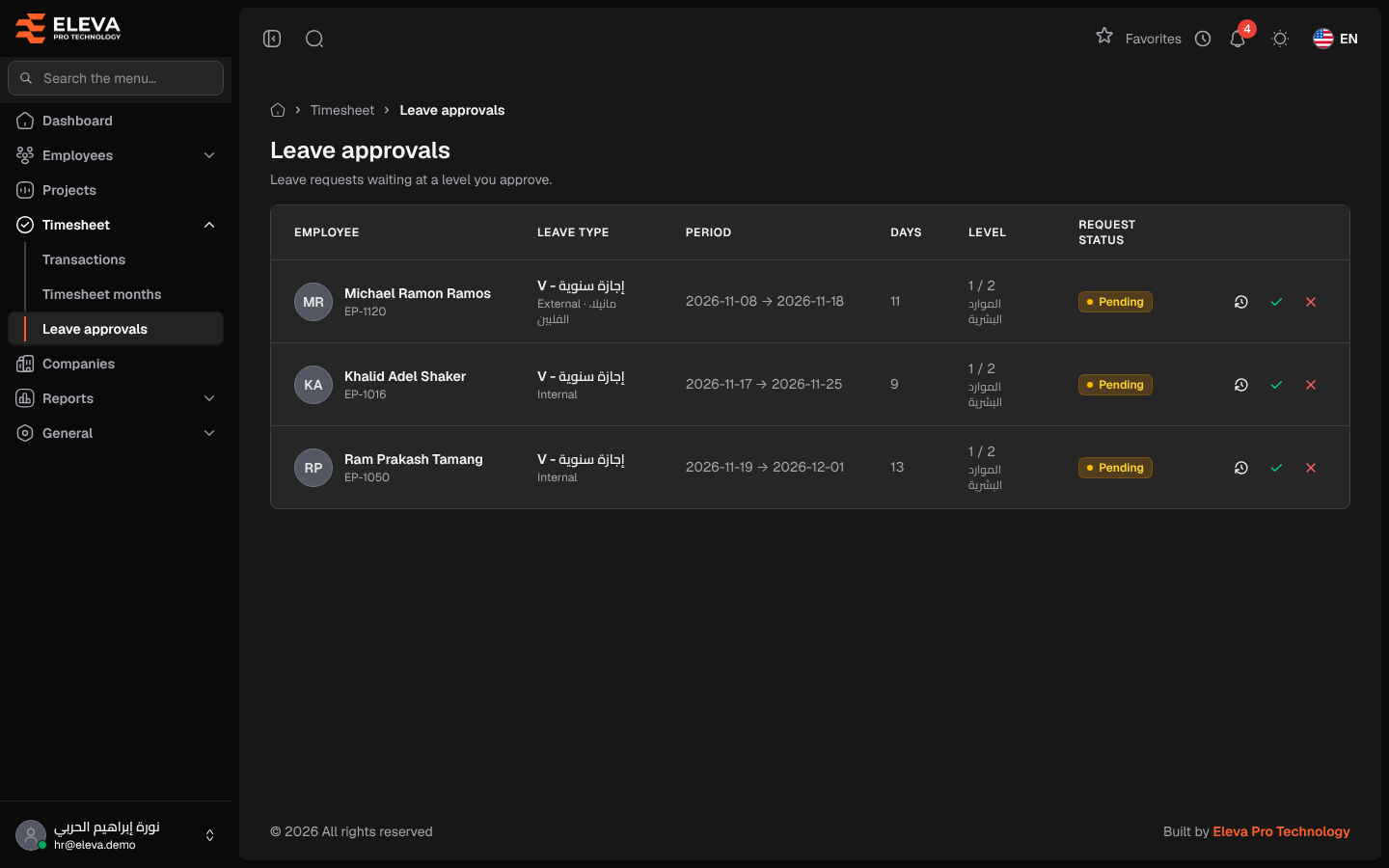
Task: Open Dashboard in the sidebar
Action: point(116,121)
